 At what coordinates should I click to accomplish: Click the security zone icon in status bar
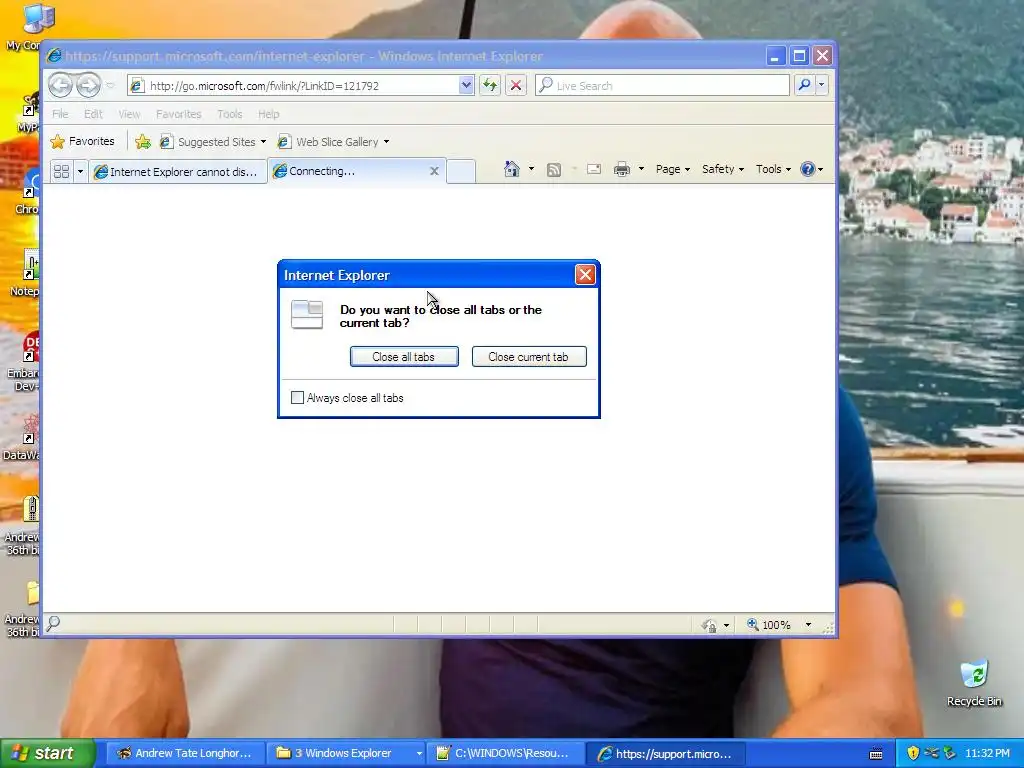click(x=709, y=626)
